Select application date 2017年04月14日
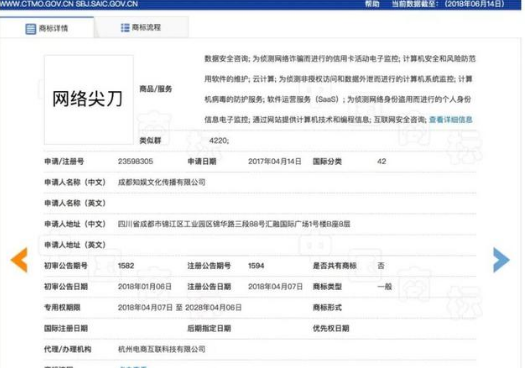This screenshot has height=368, width=525. (x=275, y=161)
